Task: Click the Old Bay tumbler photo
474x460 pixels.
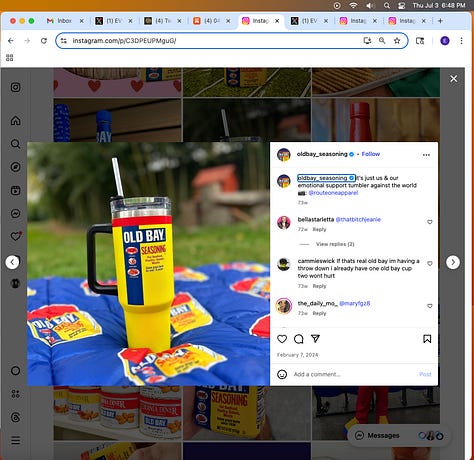Action: tap(148, 264)
